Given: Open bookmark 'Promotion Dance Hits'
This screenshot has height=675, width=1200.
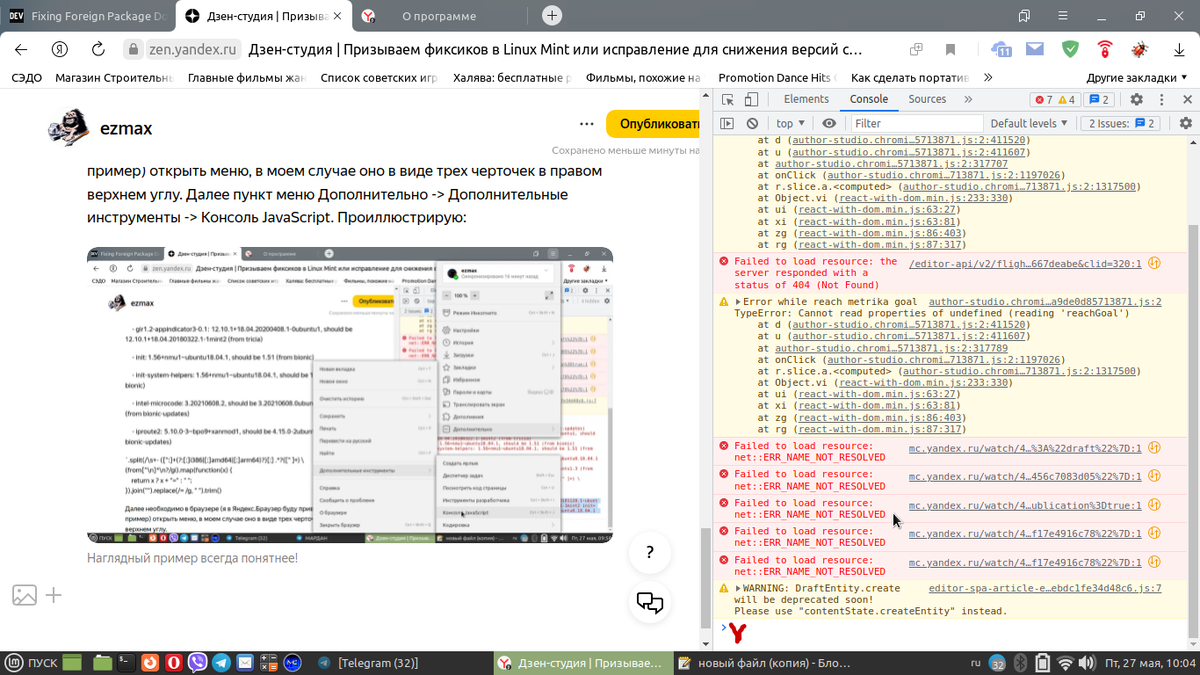Looking at the screenshot, I should point(776,77).
